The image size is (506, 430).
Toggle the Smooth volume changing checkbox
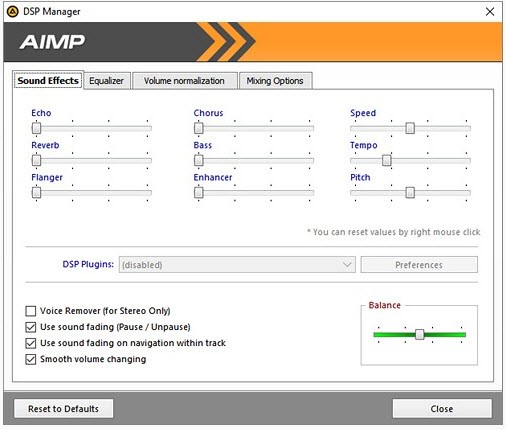[x=31, y=359]
